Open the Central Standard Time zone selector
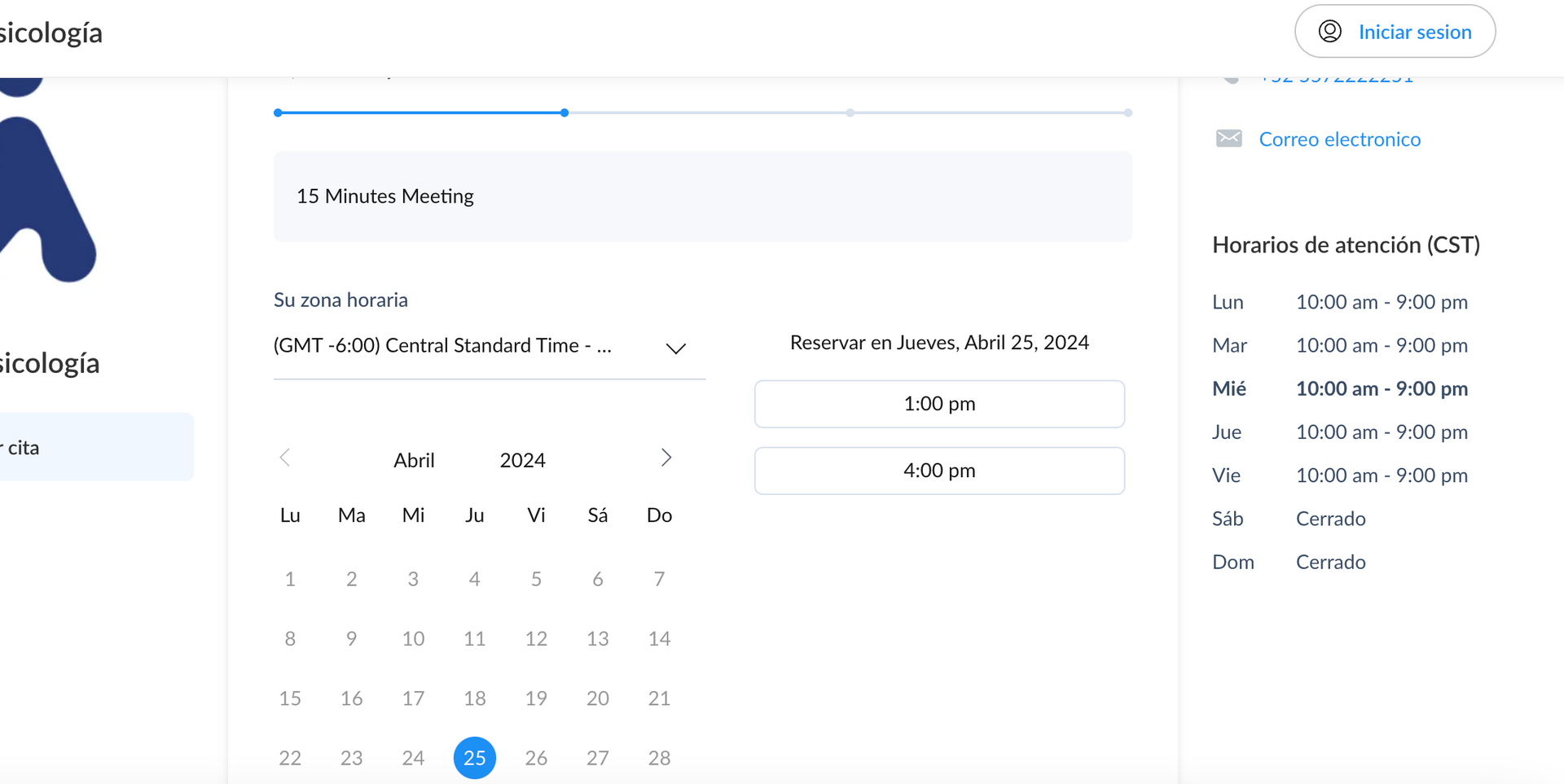 click(x=489, y=346)
